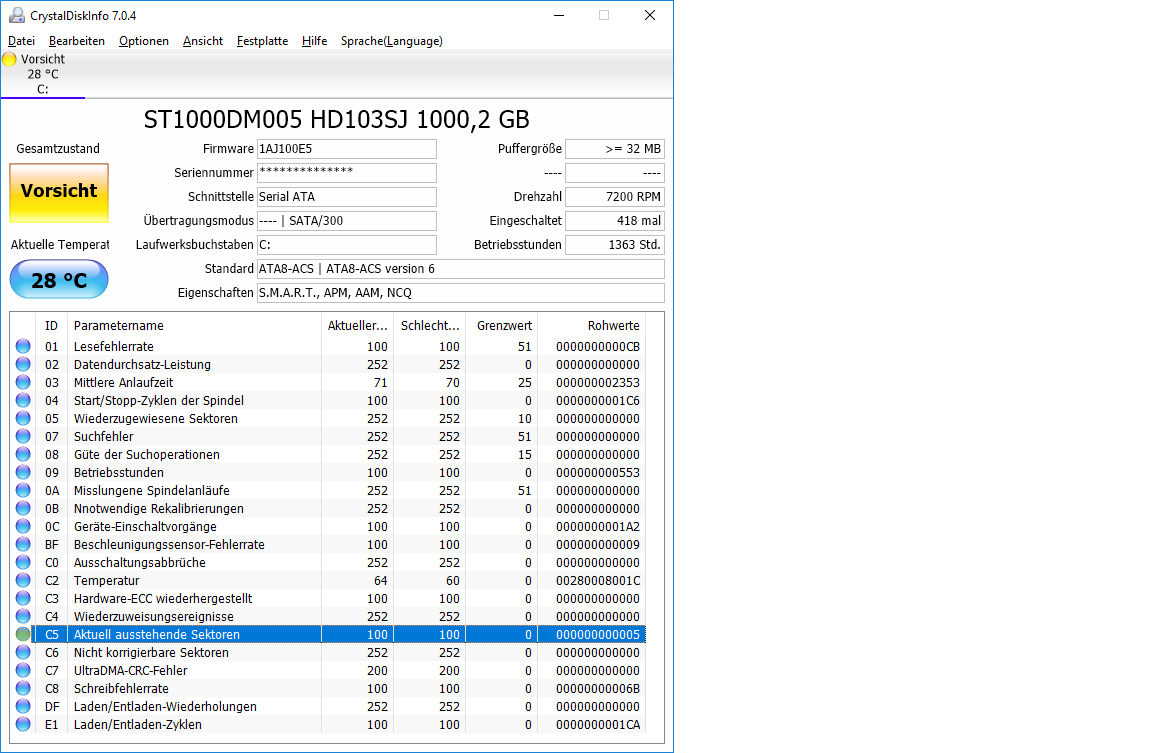Screen dimensions: 1152x753
Task: Click the masked Seriennummer field
Action: [x=347, y=173]
